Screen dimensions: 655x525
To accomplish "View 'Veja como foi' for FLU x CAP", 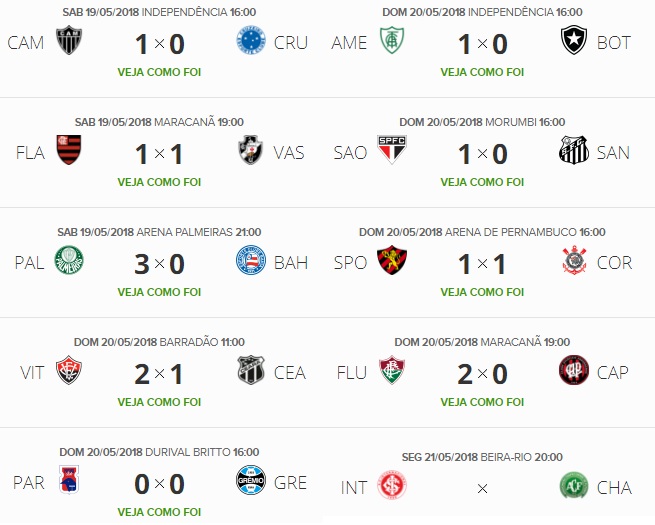I will (482, 402).
